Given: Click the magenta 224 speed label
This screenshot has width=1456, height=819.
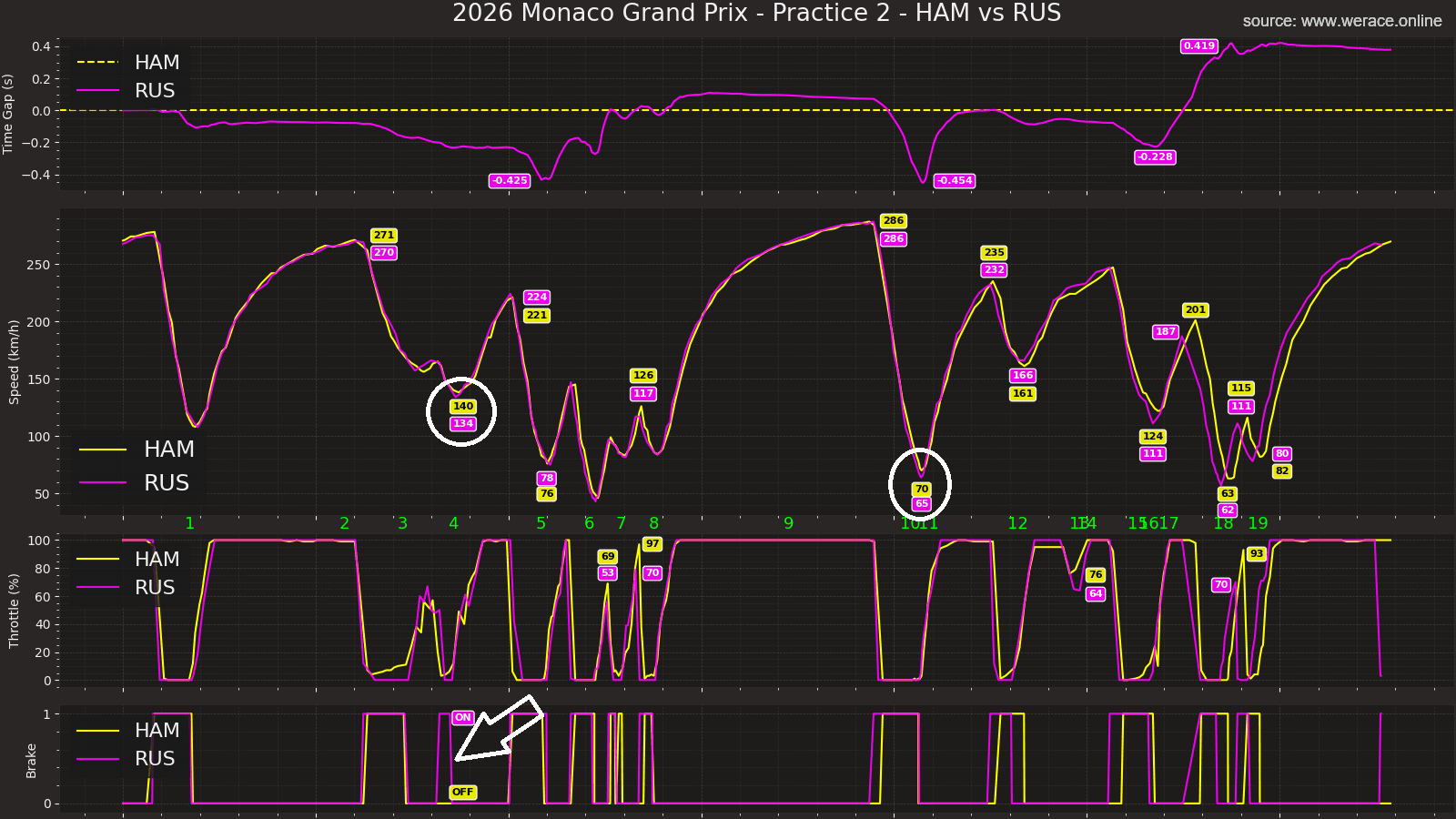Looking at the screenshot, I should tap(537, 297).
